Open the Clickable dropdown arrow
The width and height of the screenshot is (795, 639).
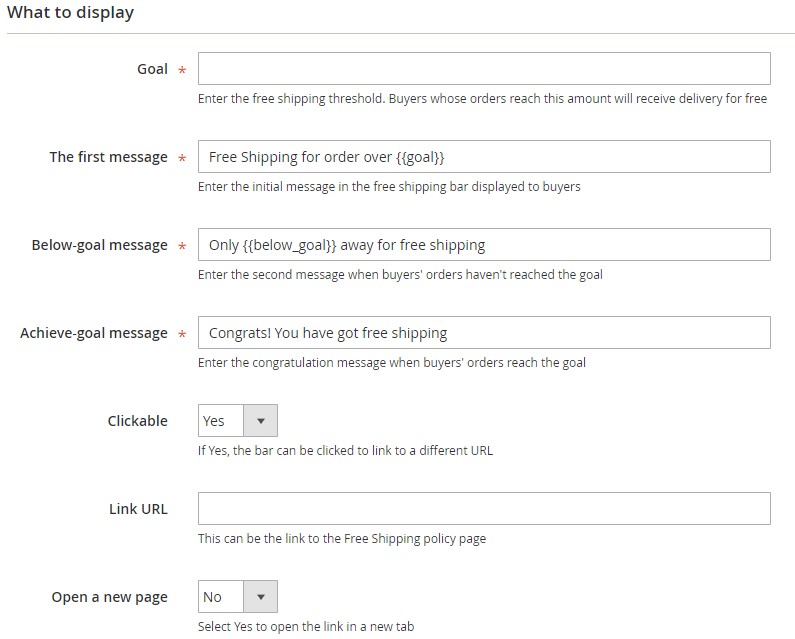[x=261, y=420]
